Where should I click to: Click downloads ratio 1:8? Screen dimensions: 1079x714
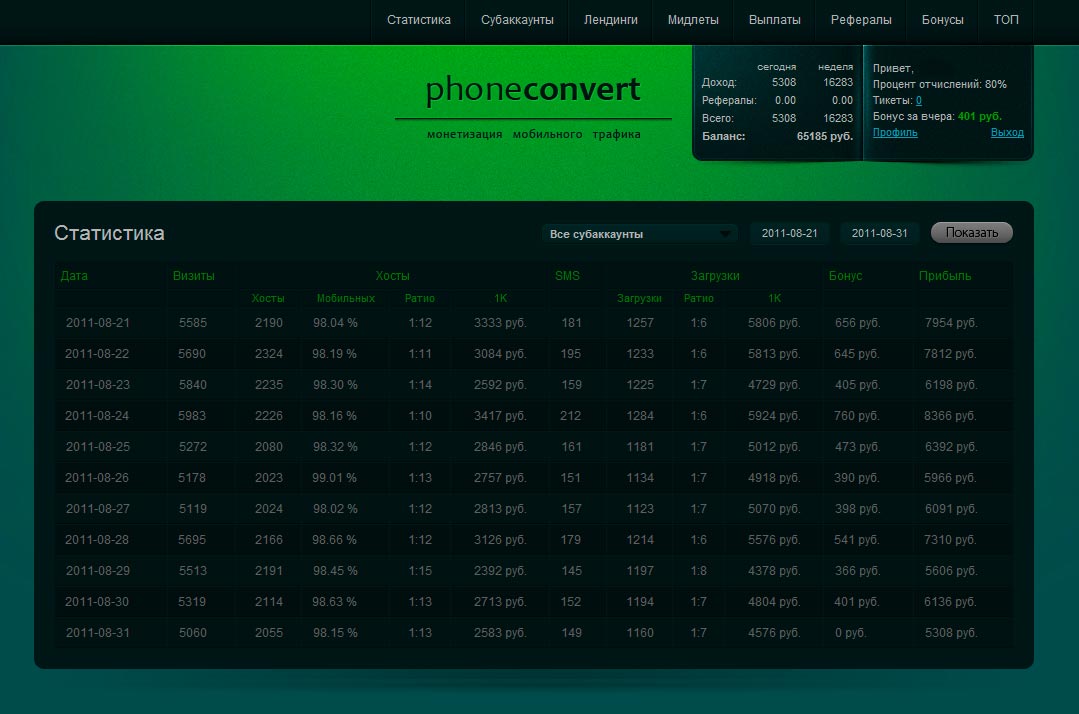[698, 570]
